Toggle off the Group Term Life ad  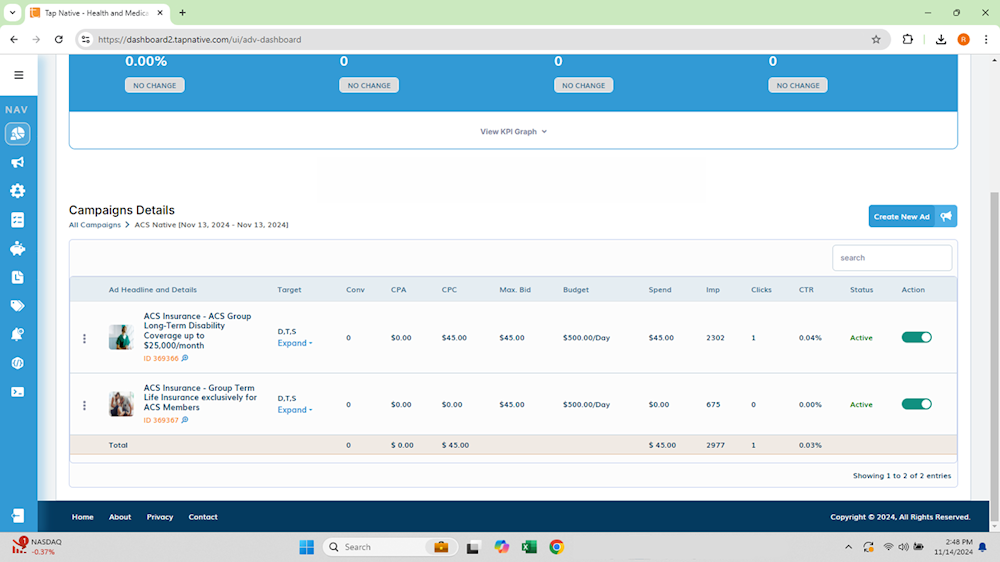point(916,404)
